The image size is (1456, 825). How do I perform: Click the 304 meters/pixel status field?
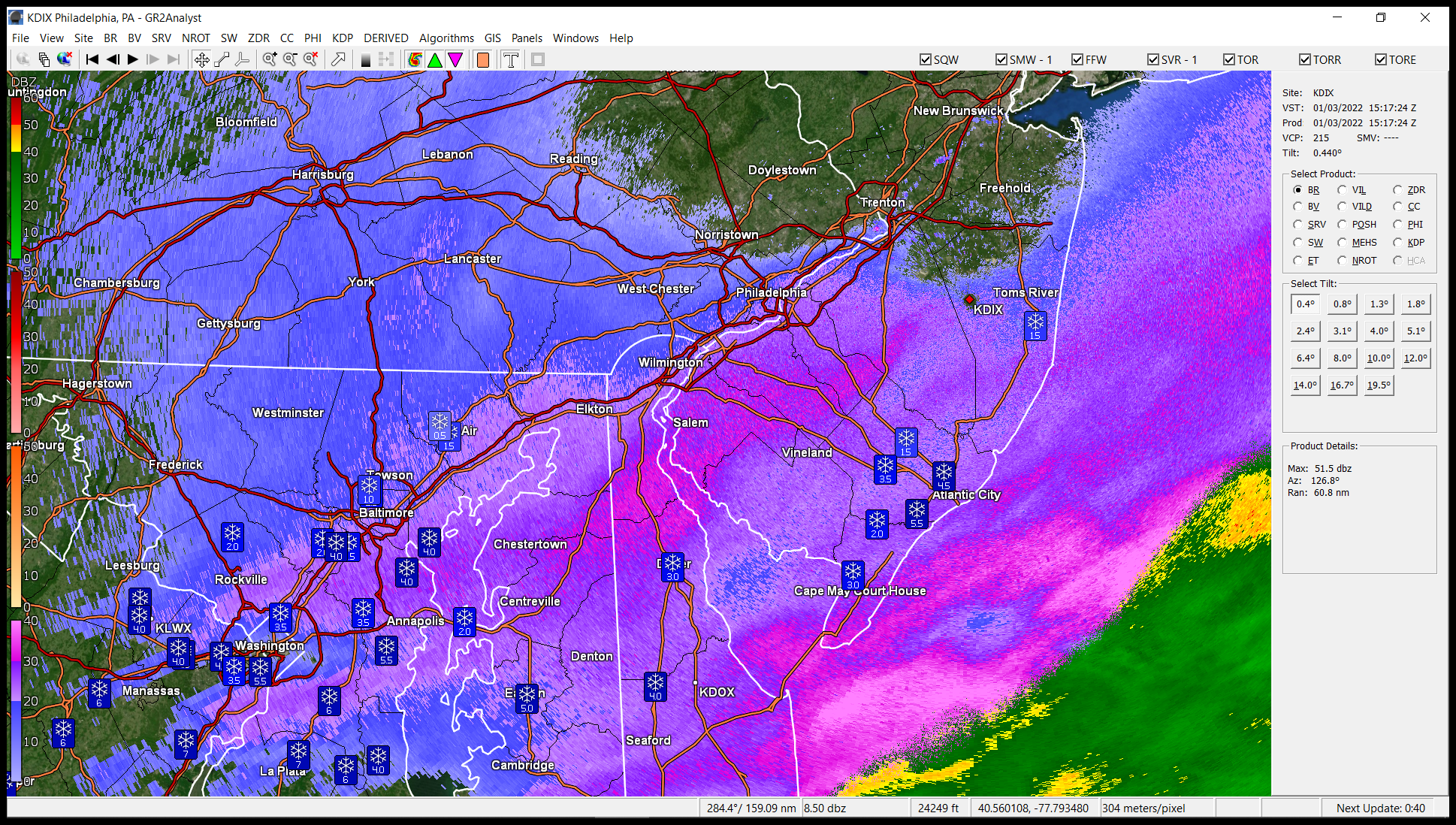[x=1157, y=808]
